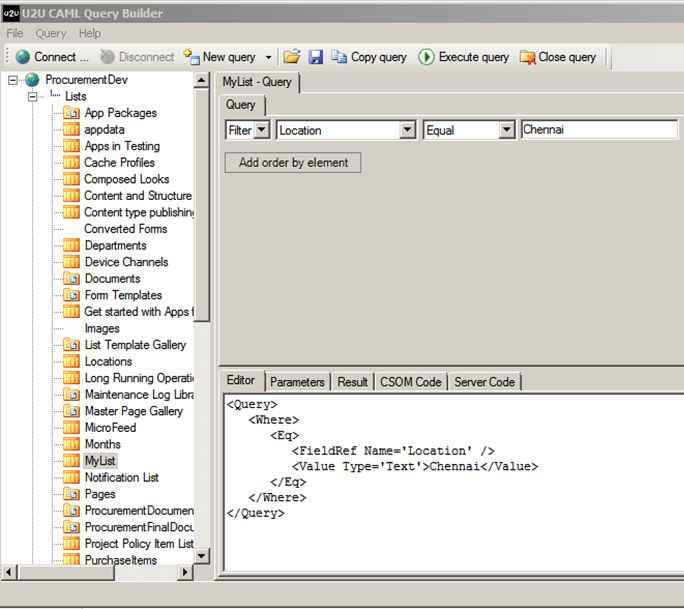
Task: Collapse the ProcurementDev tree node
Action: 13,80
